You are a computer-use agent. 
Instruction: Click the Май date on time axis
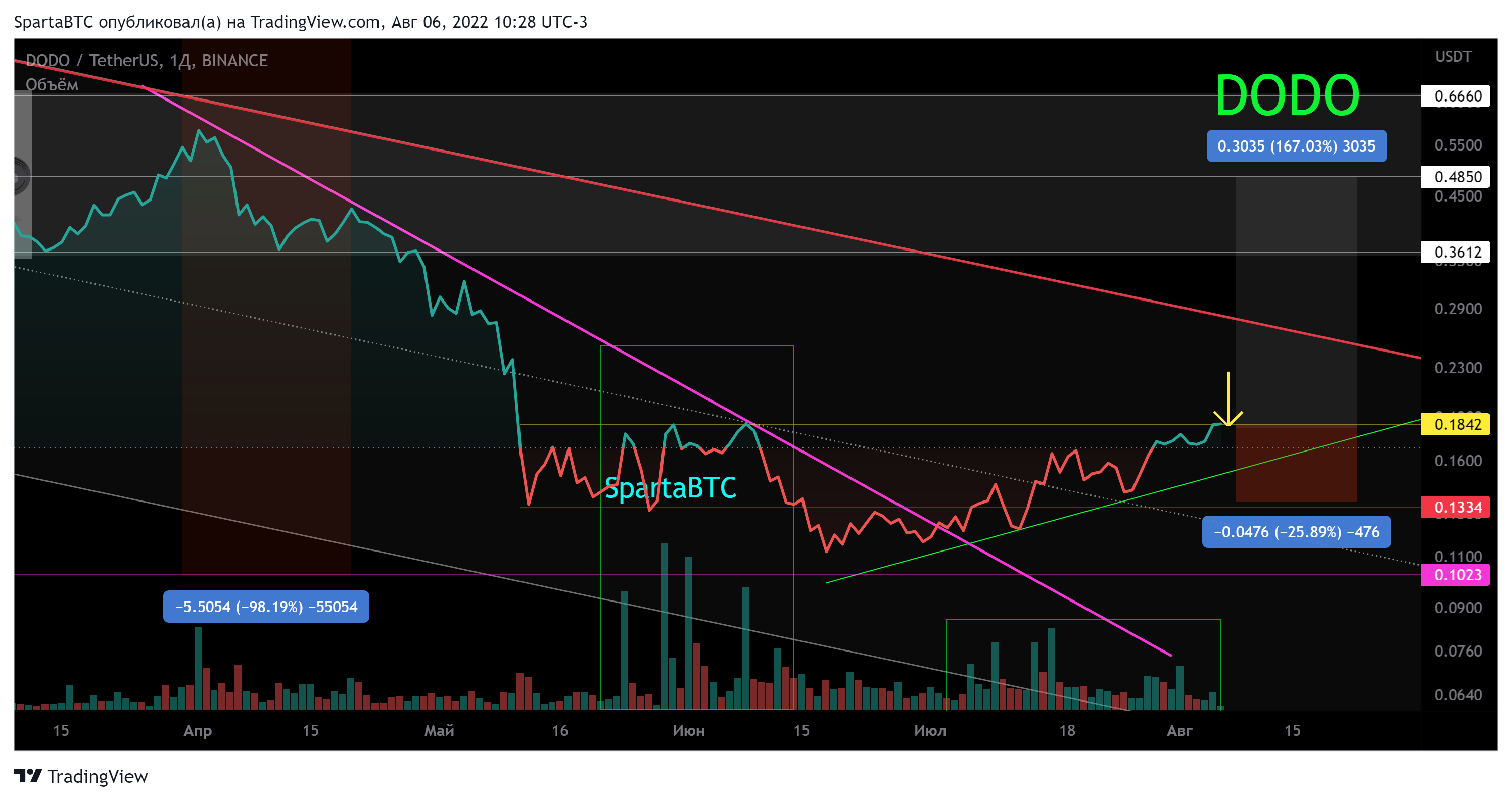439,731
